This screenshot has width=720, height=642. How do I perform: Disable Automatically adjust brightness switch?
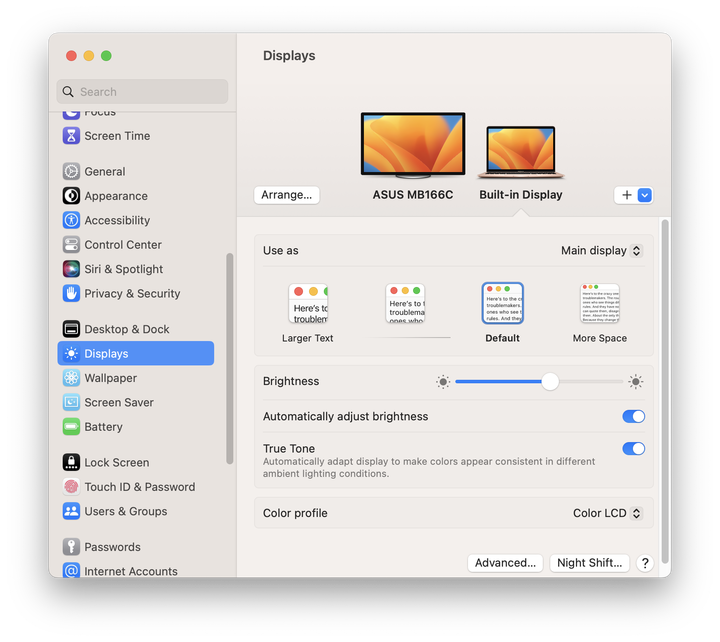point(633,416)
